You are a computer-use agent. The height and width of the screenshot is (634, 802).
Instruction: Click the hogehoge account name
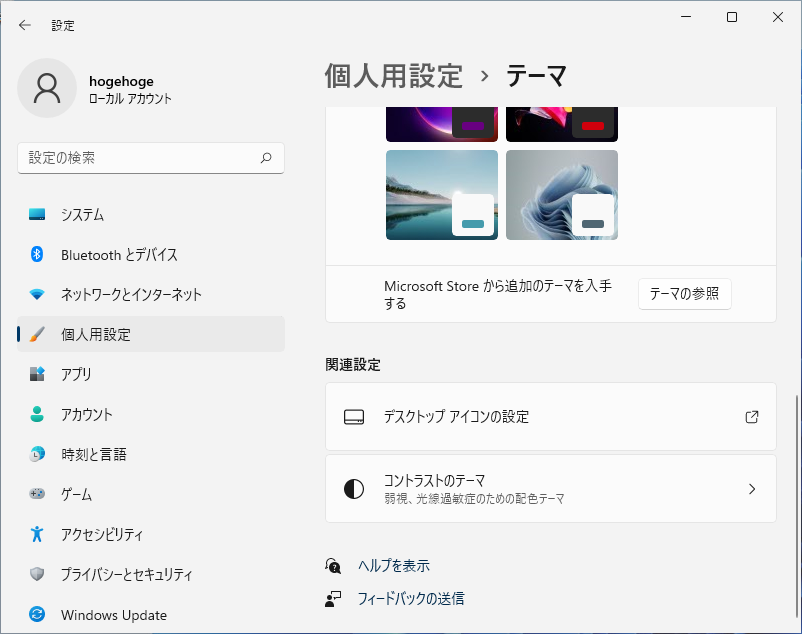121,81
